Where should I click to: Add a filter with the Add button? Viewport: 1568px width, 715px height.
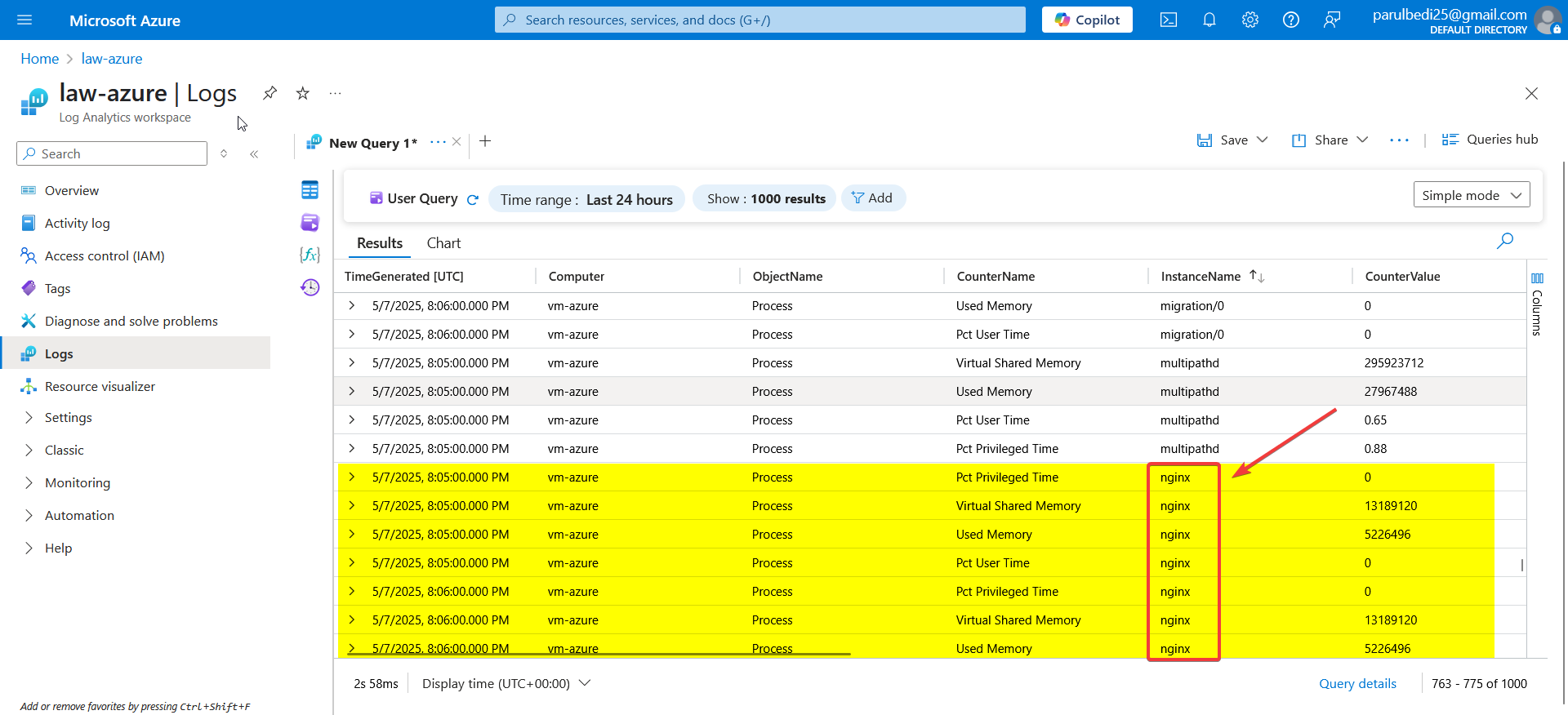(873, 198)
